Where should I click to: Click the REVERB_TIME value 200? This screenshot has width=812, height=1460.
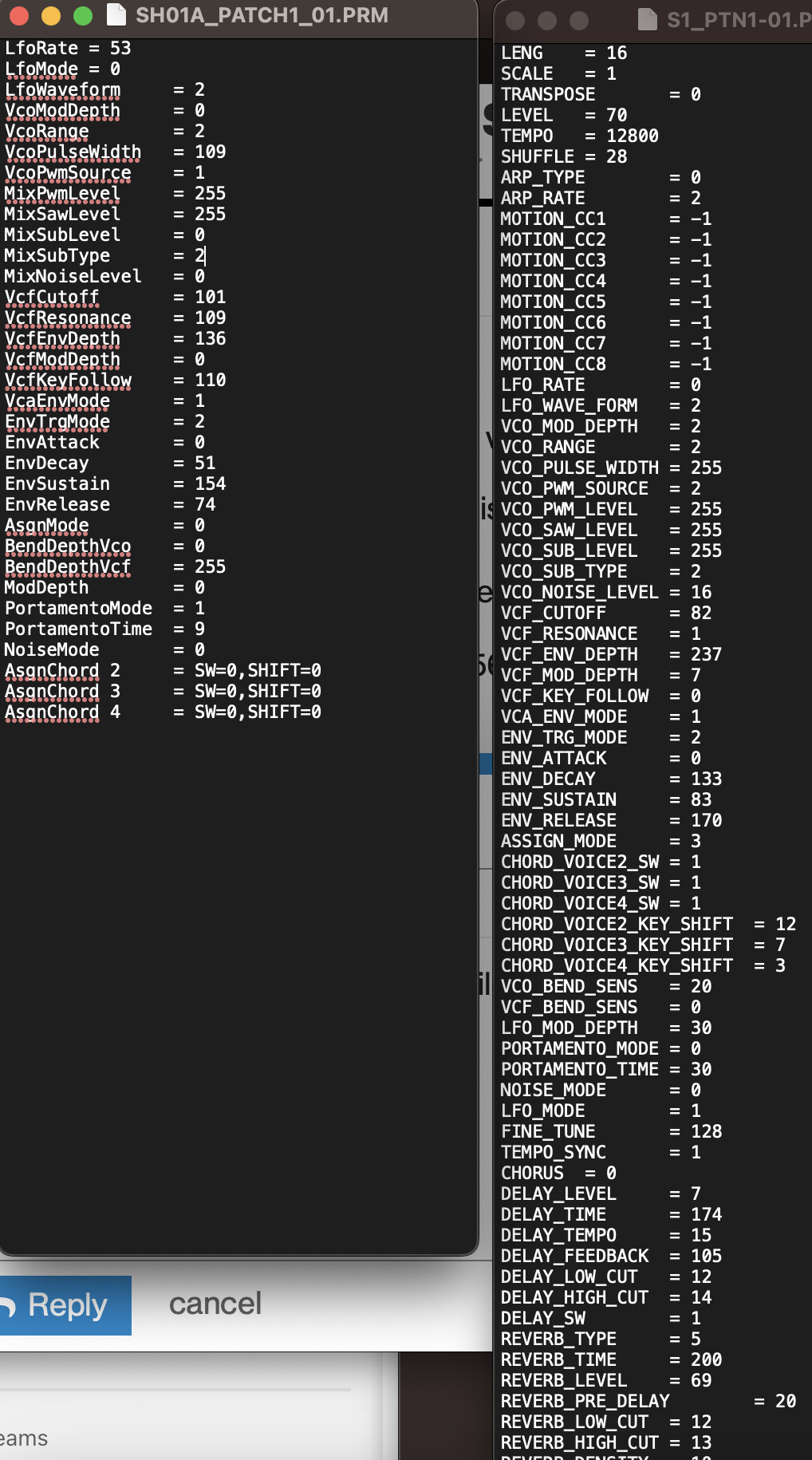[x=706, y=1359]
